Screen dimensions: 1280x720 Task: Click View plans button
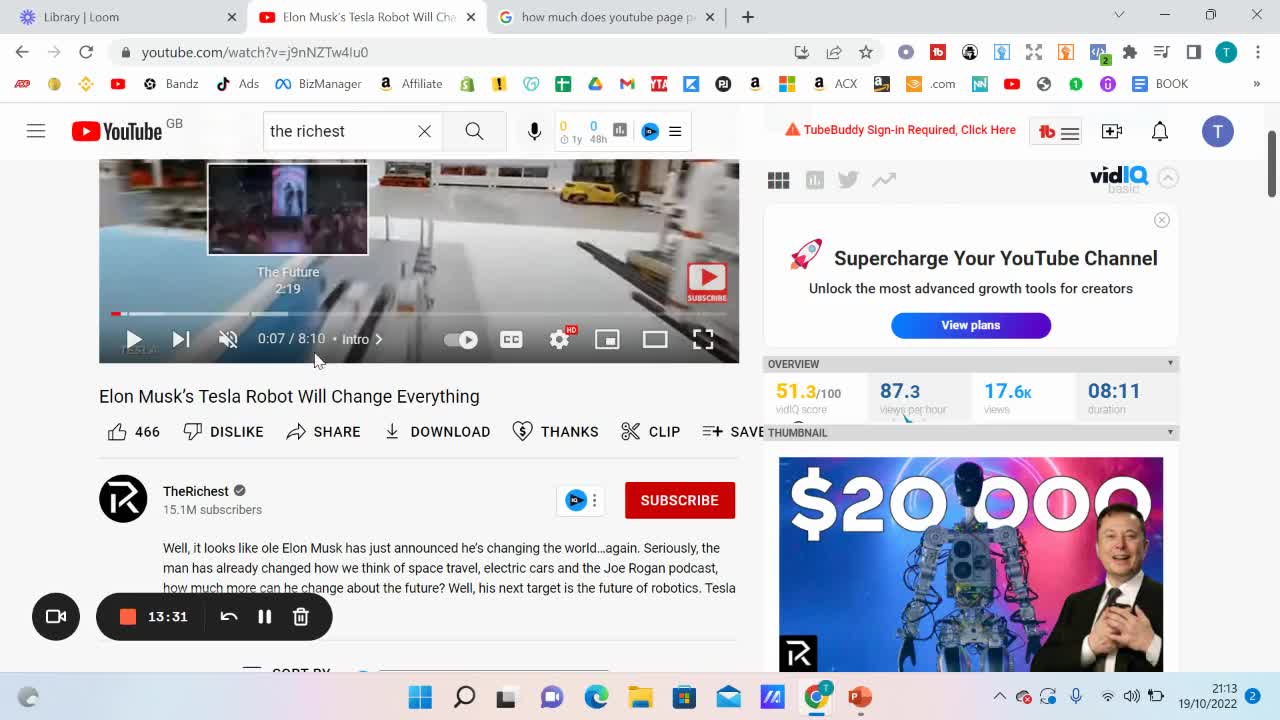point(971,325)
